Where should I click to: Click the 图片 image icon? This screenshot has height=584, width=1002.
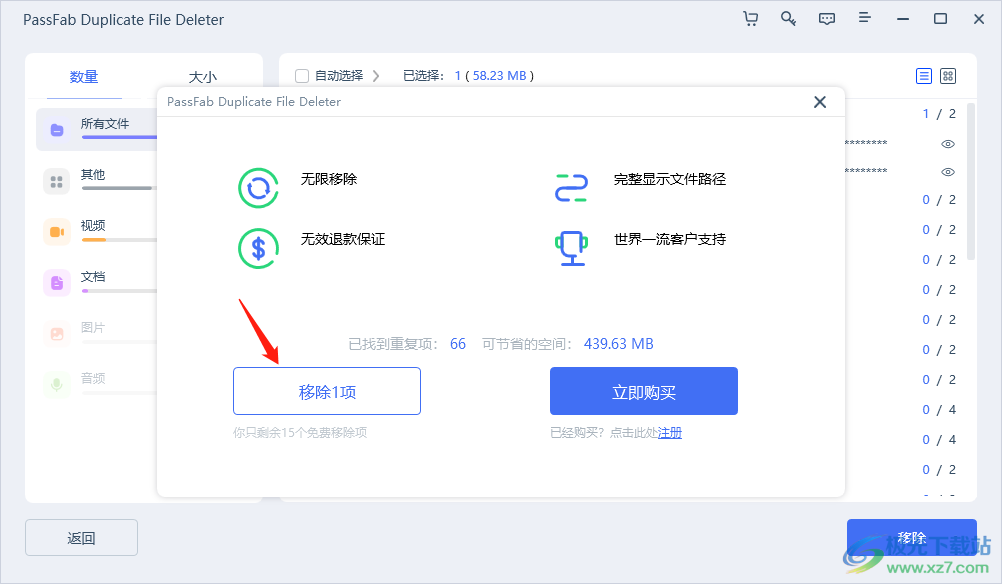tap(56, 334)
